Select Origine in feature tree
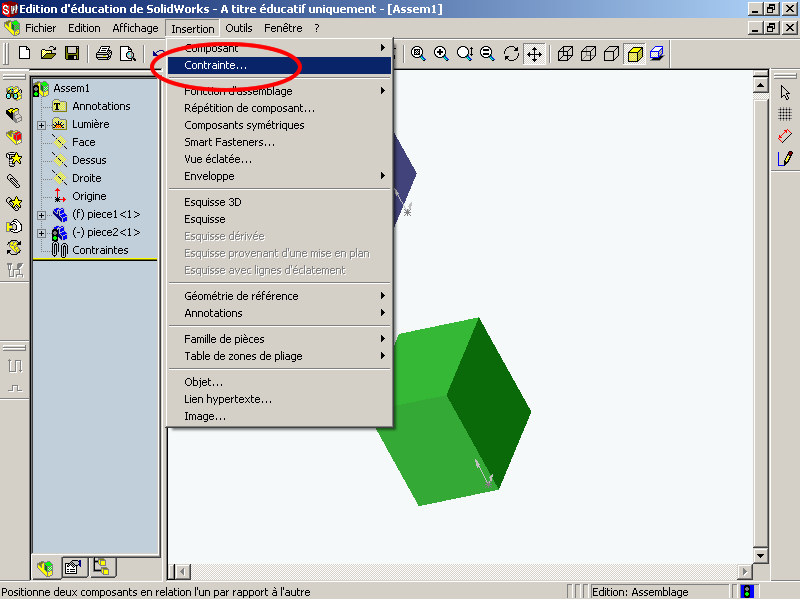The height and width of the screenshot is (600, 800). coord(89,196)
